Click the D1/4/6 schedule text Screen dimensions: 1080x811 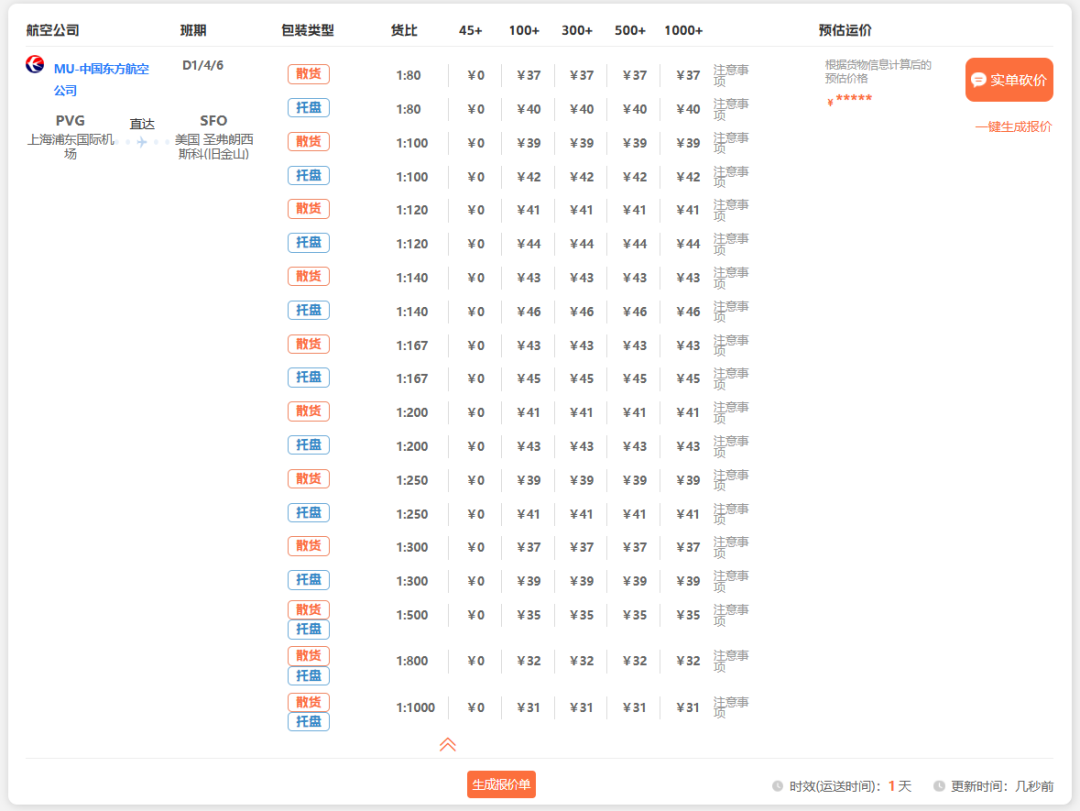[202, 65]
